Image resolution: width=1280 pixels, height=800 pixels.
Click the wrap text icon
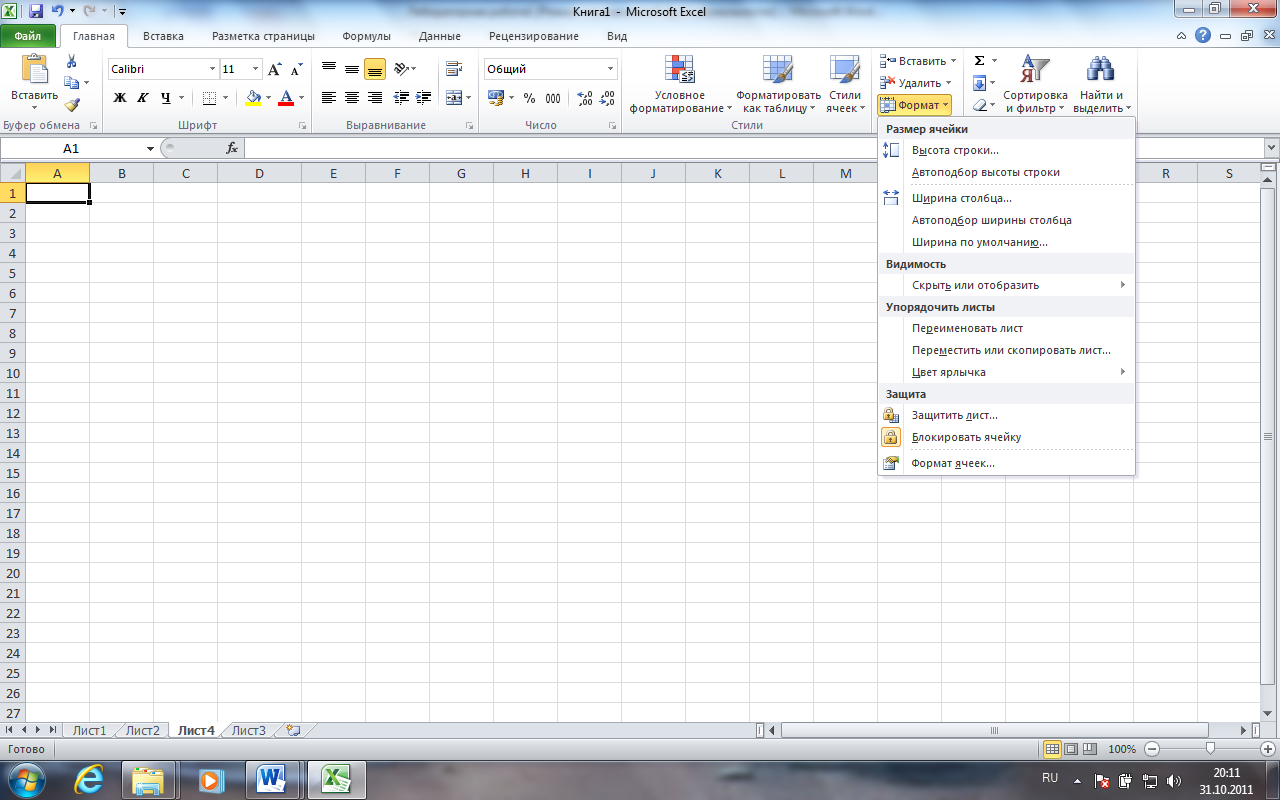[x=454, y=69]
